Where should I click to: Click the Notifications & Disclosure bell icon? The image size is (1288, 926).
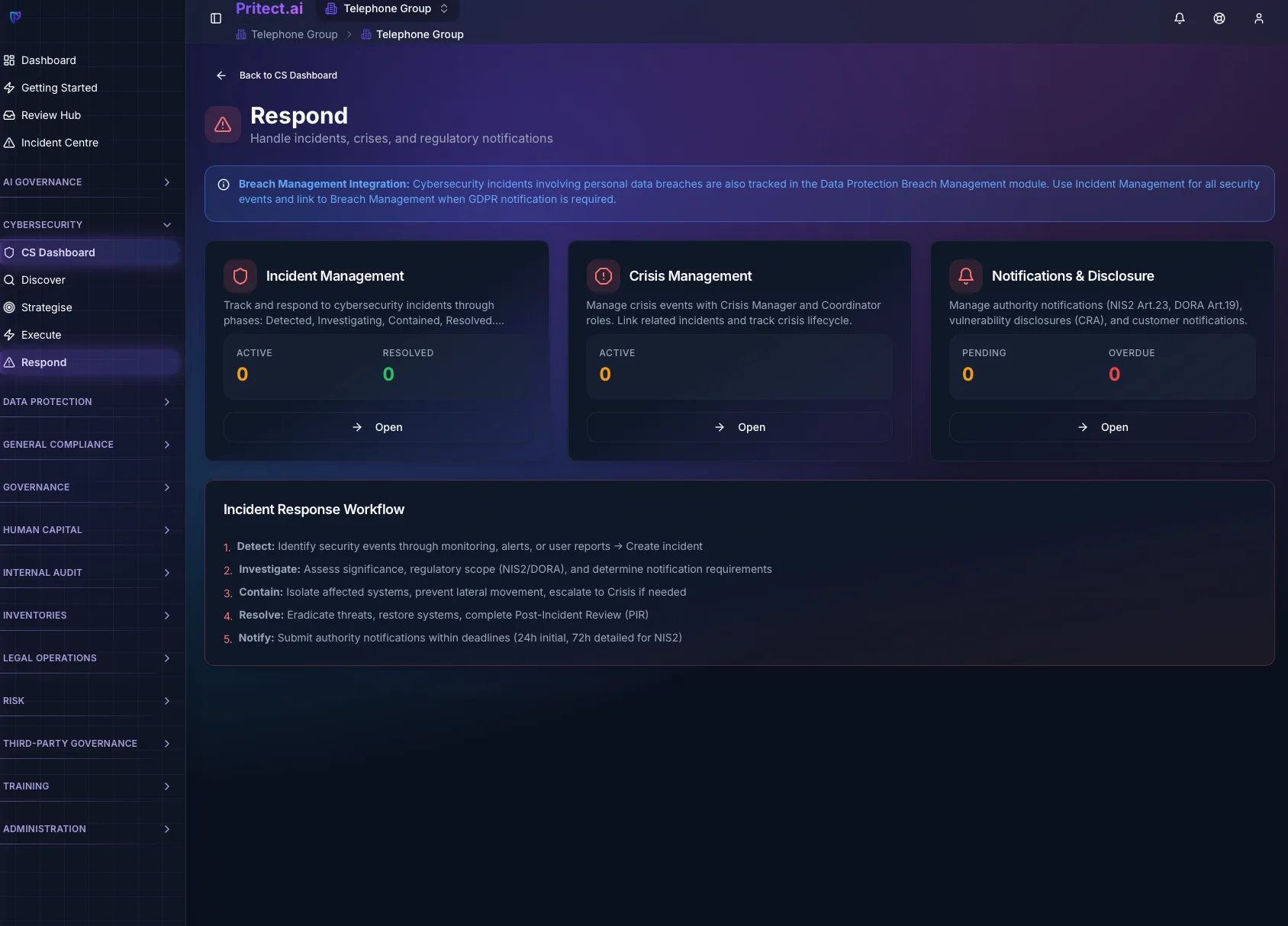tap(966, 276)
